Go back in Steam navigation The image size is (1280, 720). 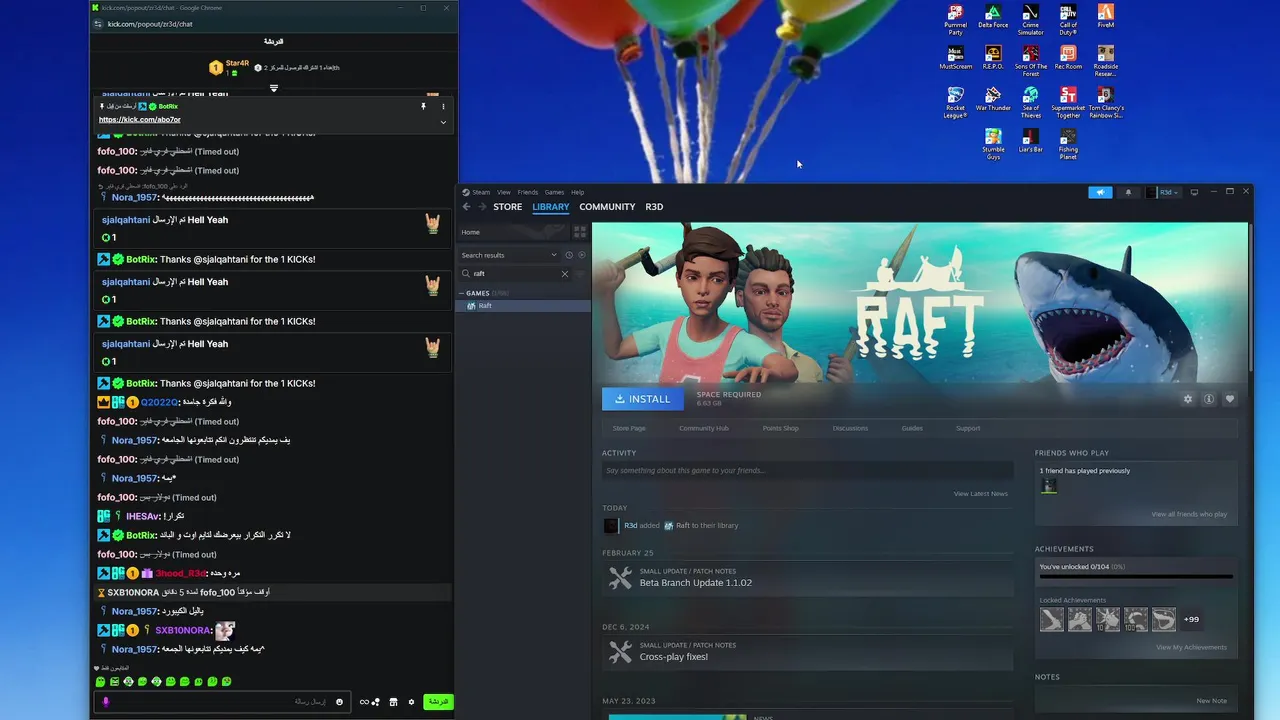466,207
